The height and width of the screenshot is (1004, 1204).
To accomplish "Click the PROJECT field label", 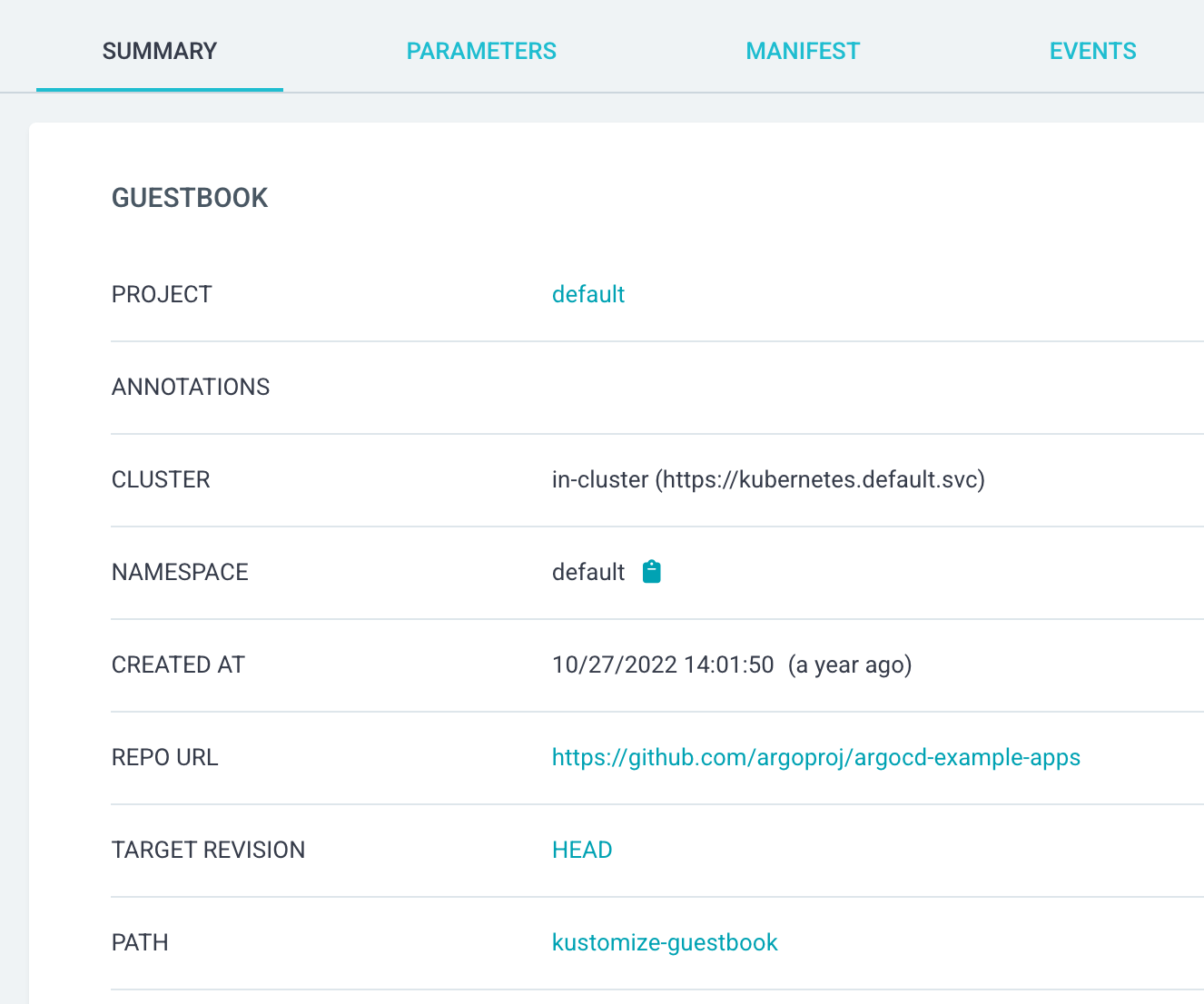I will pyautogui.click(x=162, y=294).
